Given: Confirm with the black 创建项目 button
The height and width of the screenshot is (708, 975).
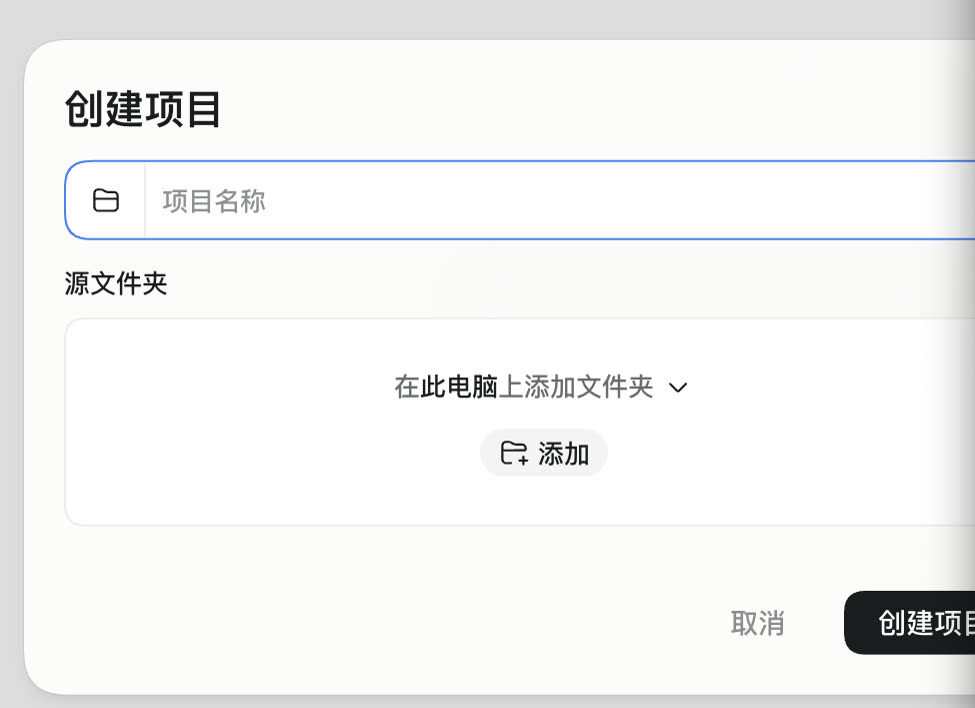Looking at the screenshot, I should [x=909, y=623].
